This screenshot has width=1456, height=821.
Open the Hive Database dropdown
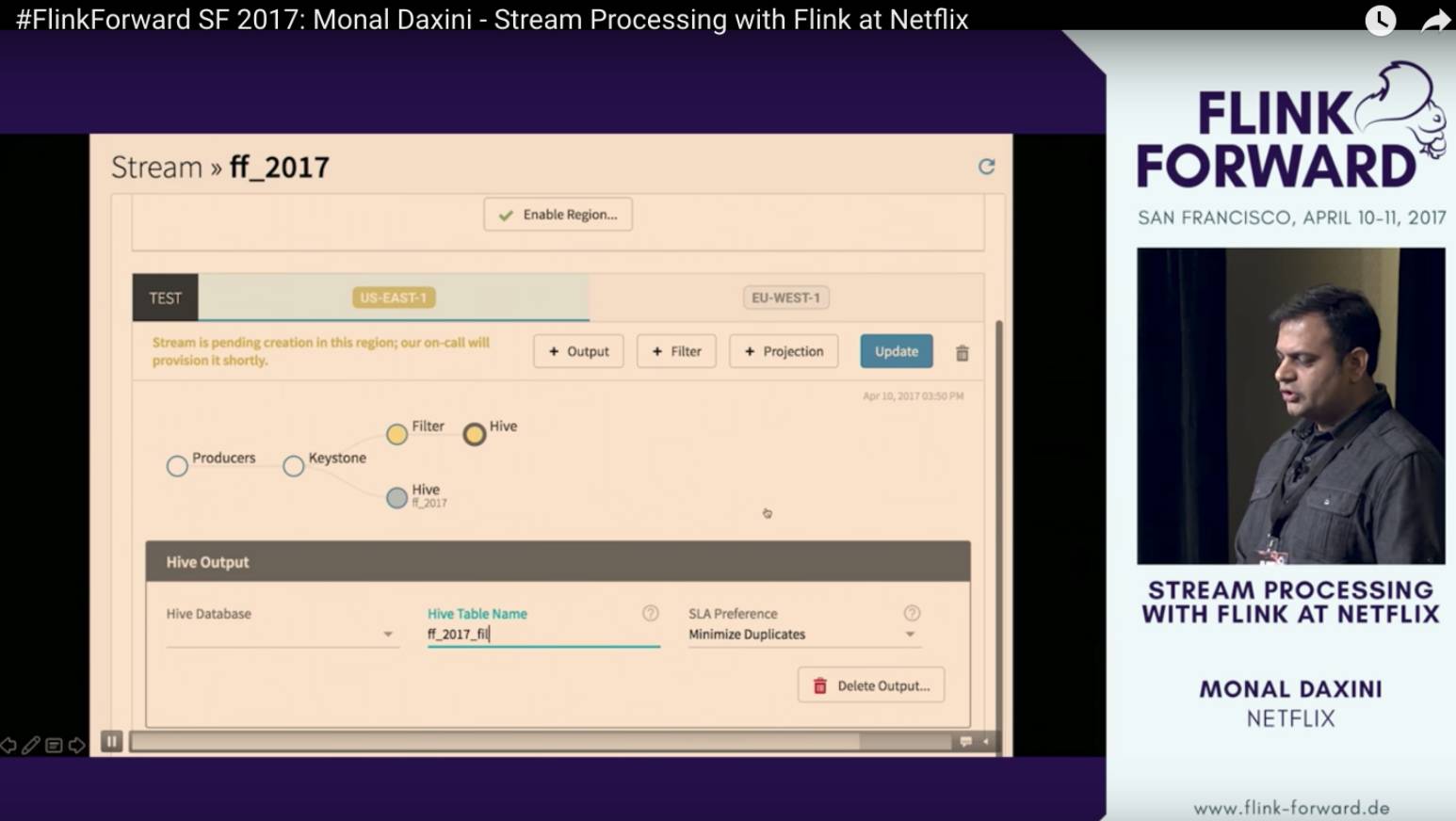[x=281, y=635]
